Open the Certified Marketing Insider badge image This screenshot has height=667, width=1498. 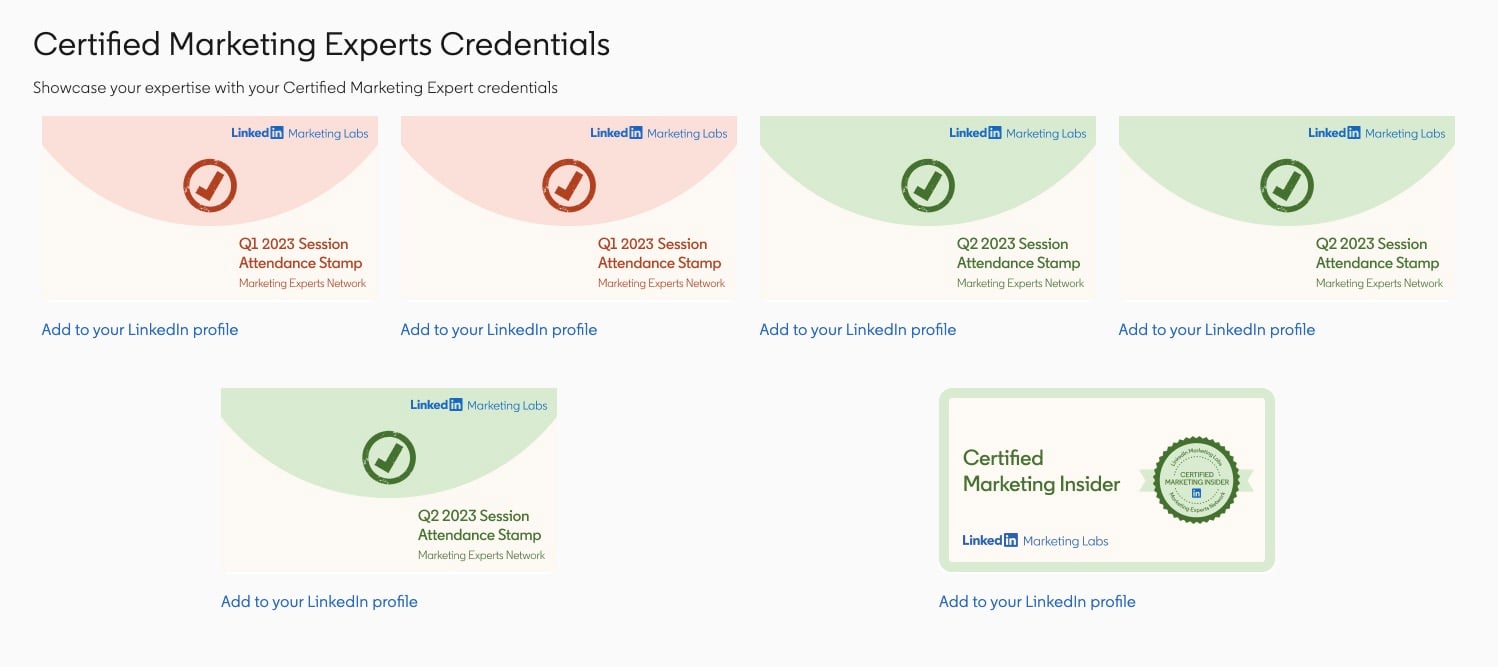tap(1107, 480)
